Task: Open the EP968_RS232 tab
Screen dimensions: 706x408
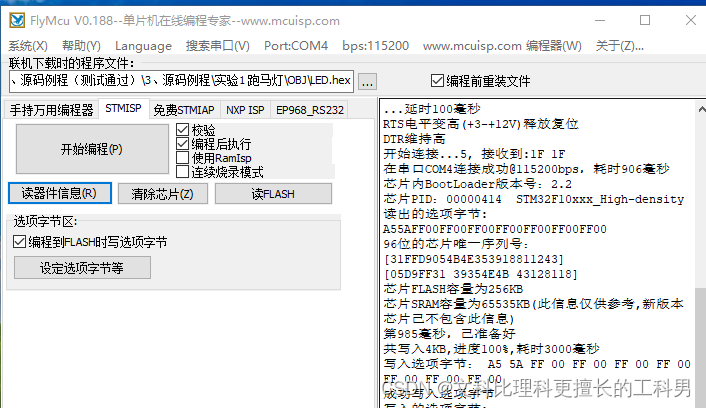Action: pos(310,110)
